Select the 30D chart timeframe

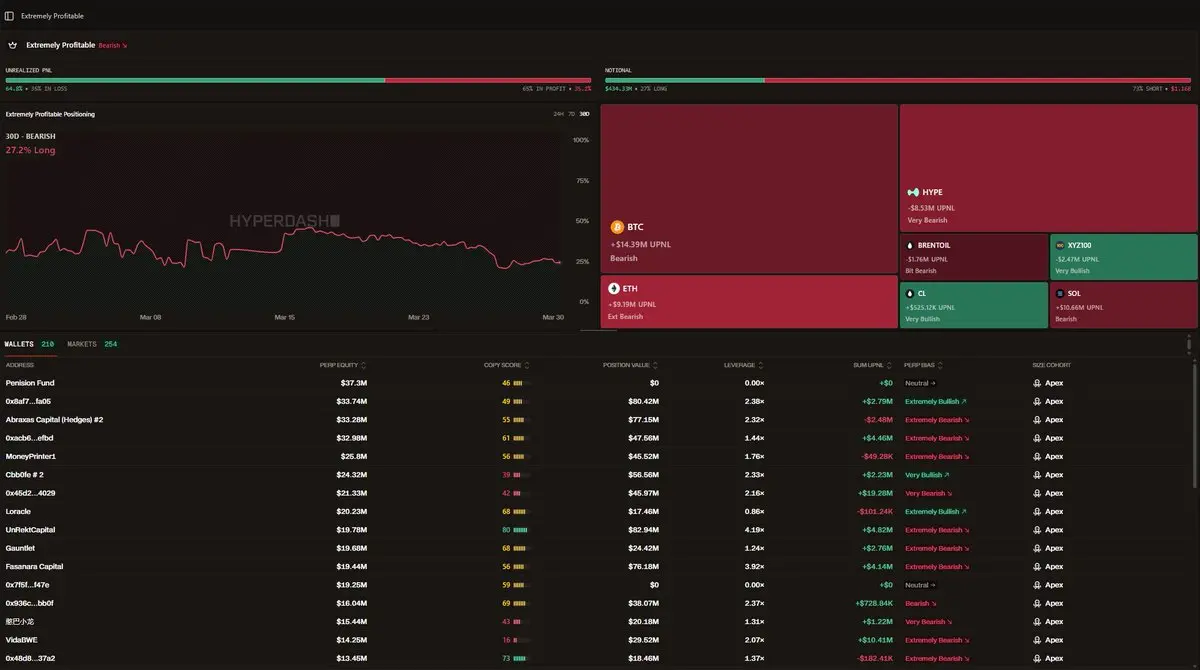click(x=584, y=114)
